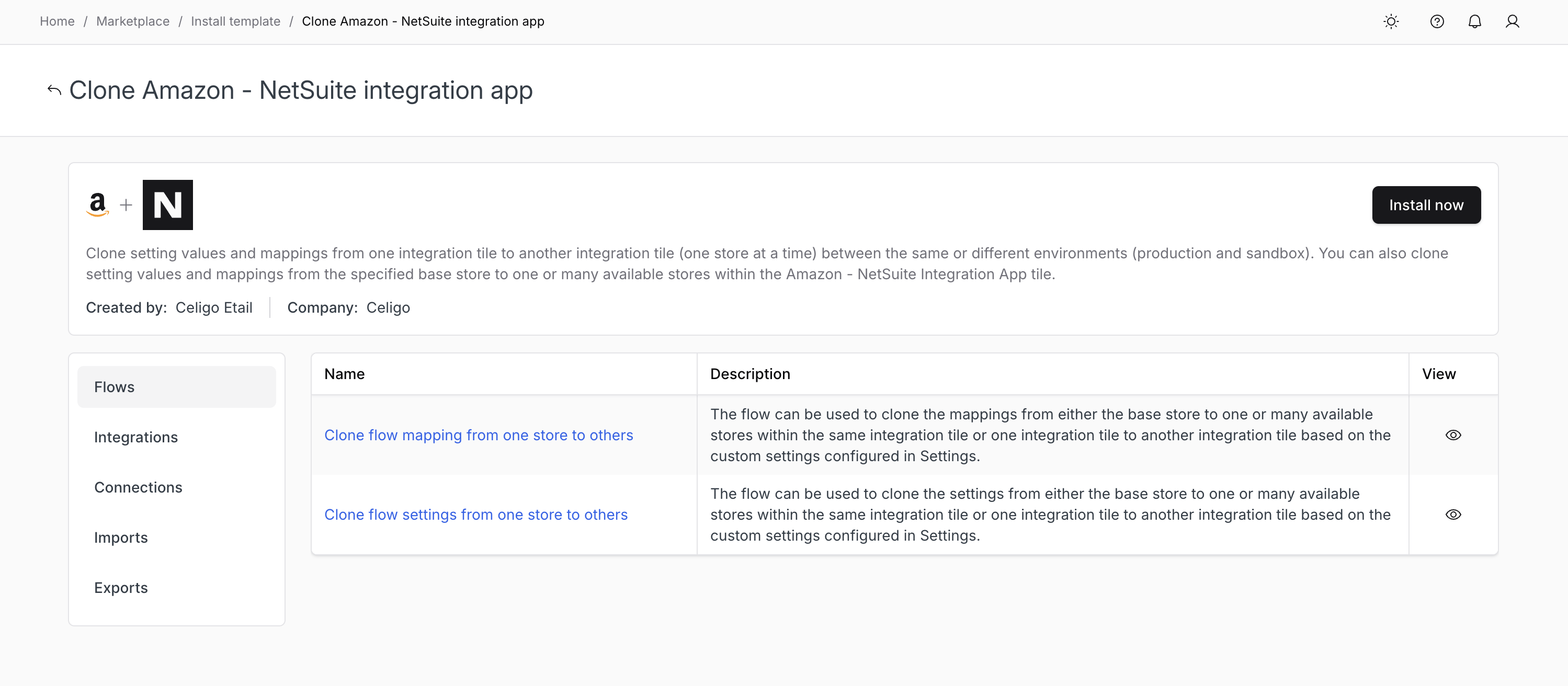Open Clone flow settings from one store link
Viewport: 1568px width, 686px height.
(475, 515)
